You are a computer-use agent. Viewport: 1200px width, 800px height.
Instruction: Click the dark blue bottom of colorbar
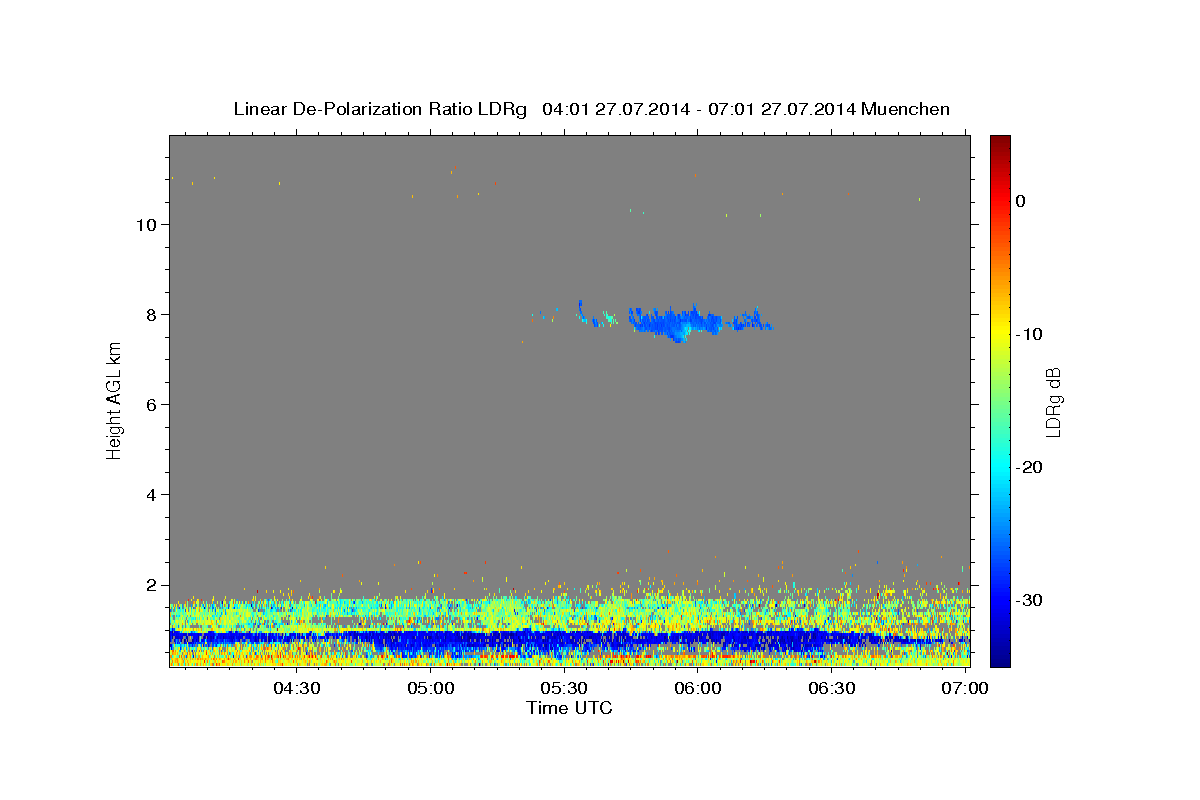coord(1000,657)
